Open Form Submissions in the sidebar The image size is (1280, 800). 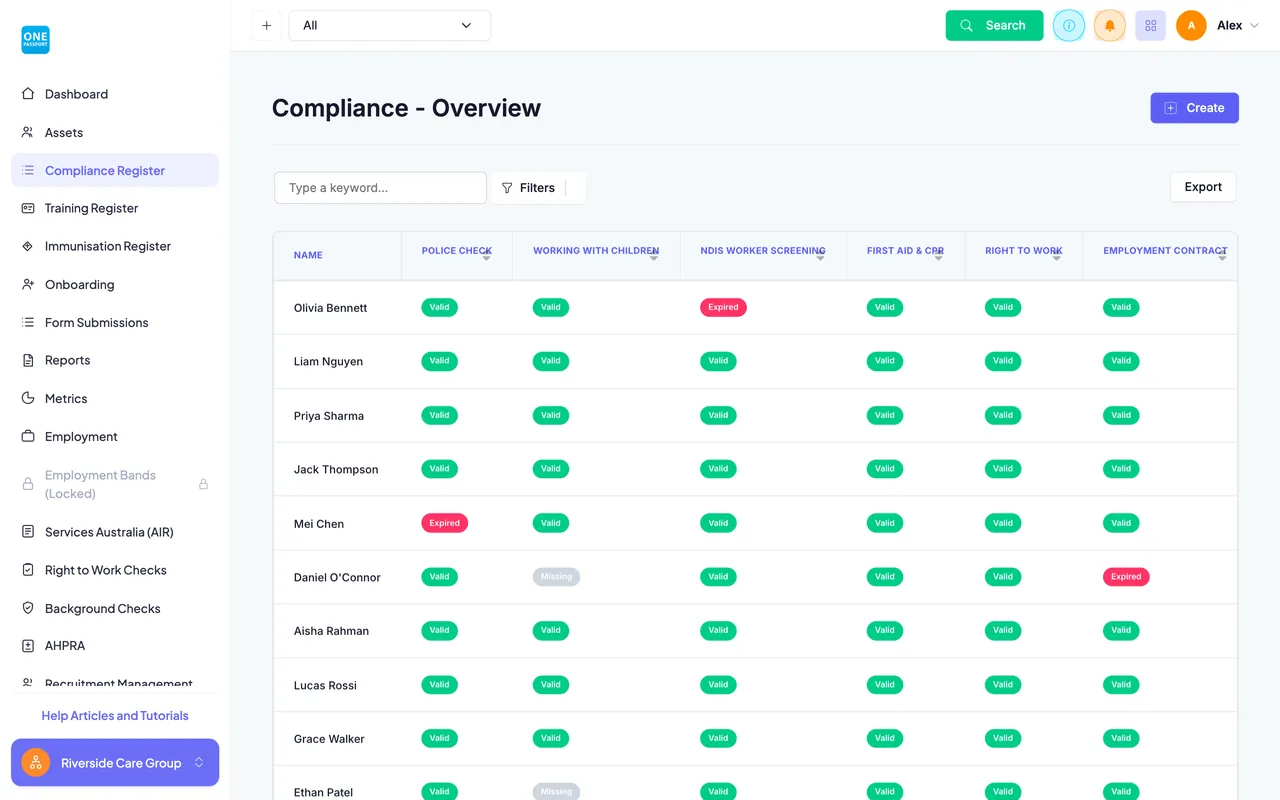click(x=115, y=322)
